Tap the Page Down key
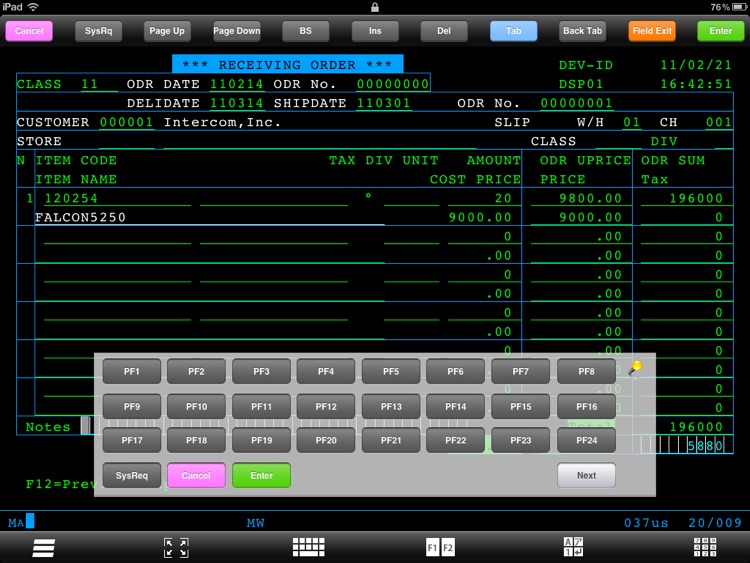This screenshot has height=563, width=750. pyautogui.click(x=237, y=31)
